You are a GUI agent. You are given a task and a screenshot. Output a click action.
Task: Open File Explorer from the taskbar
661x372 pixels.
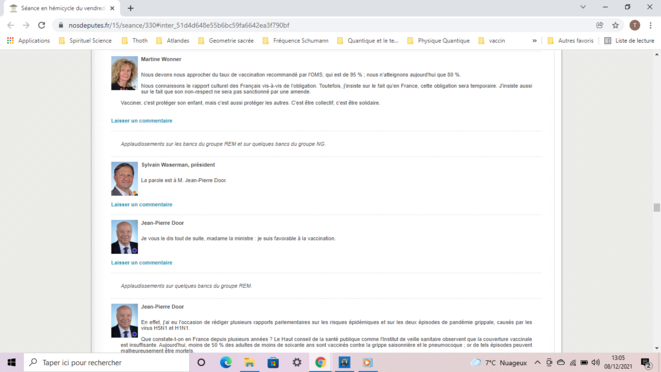[250, 362]
